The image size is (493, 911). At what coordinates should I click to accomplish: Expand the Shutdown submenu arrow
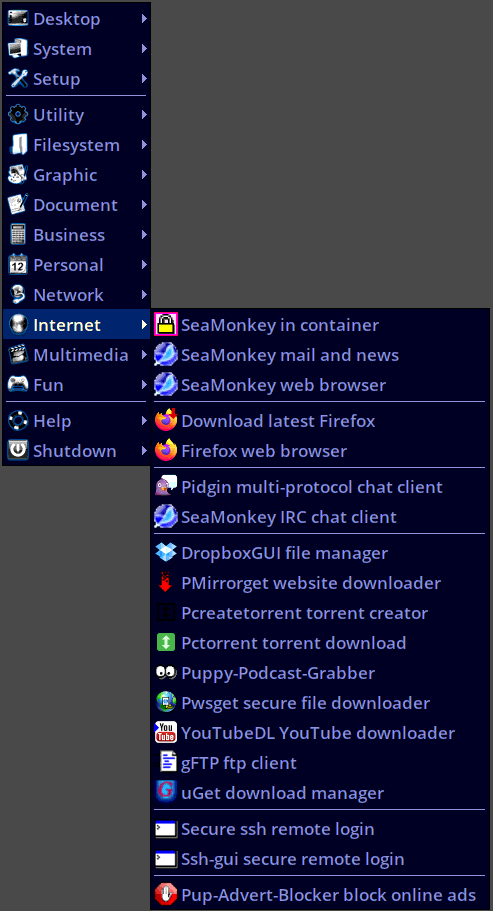click(143, 450)
